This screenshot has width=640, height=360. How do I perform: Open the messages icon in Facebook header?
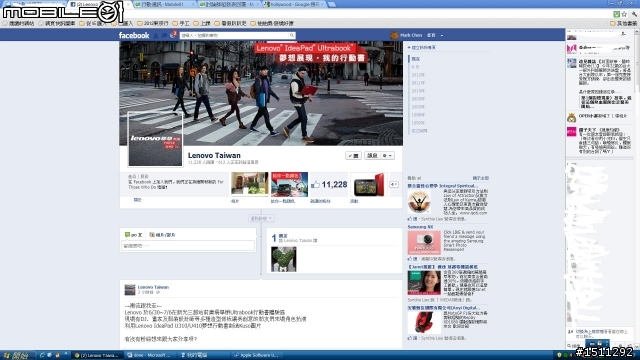164,36
